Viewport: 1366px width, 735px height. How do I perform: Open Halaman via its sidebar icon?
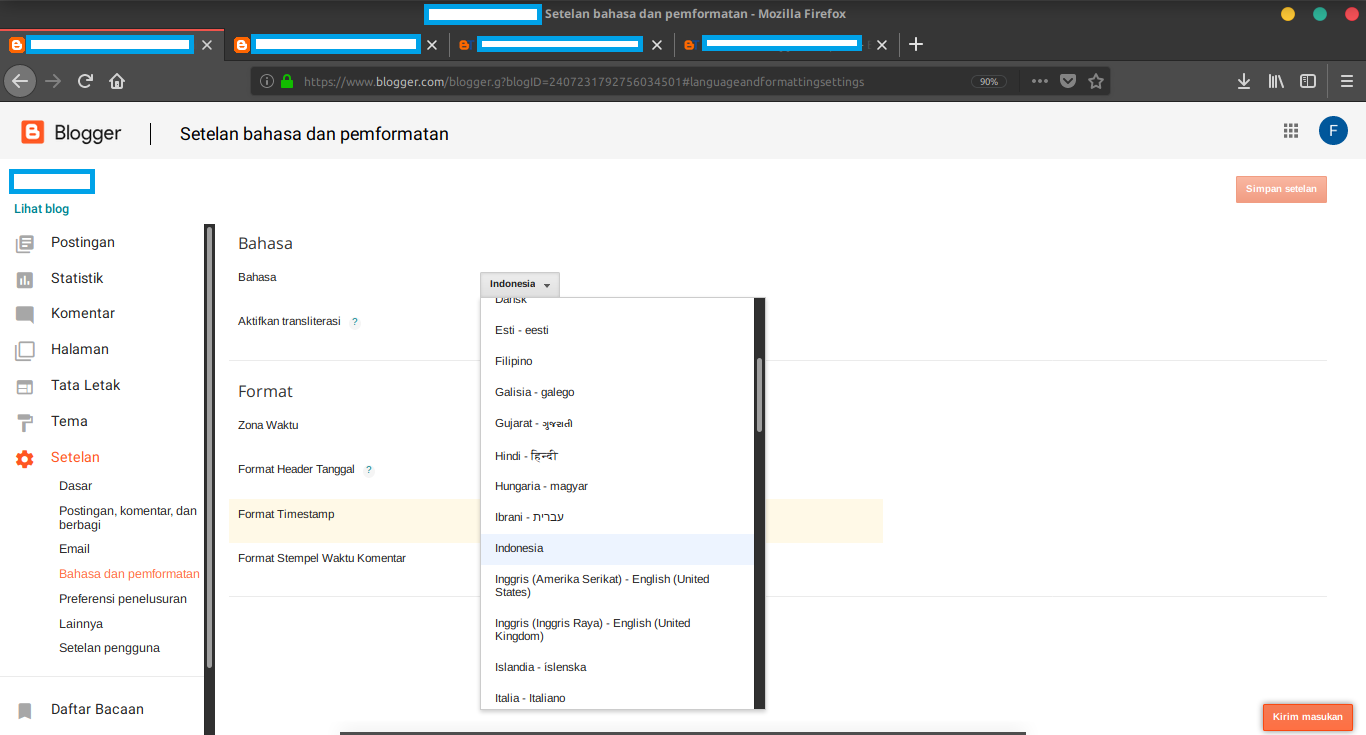25,349
